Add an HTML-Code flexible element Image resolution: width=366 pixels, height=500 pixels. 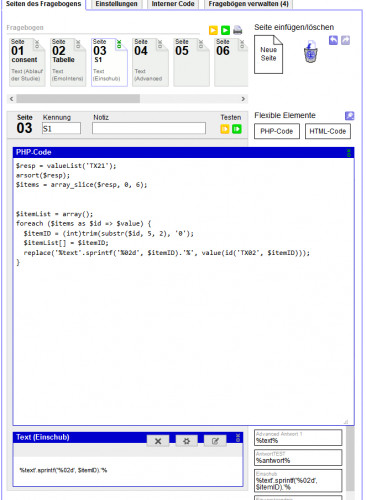pos(328,131)
